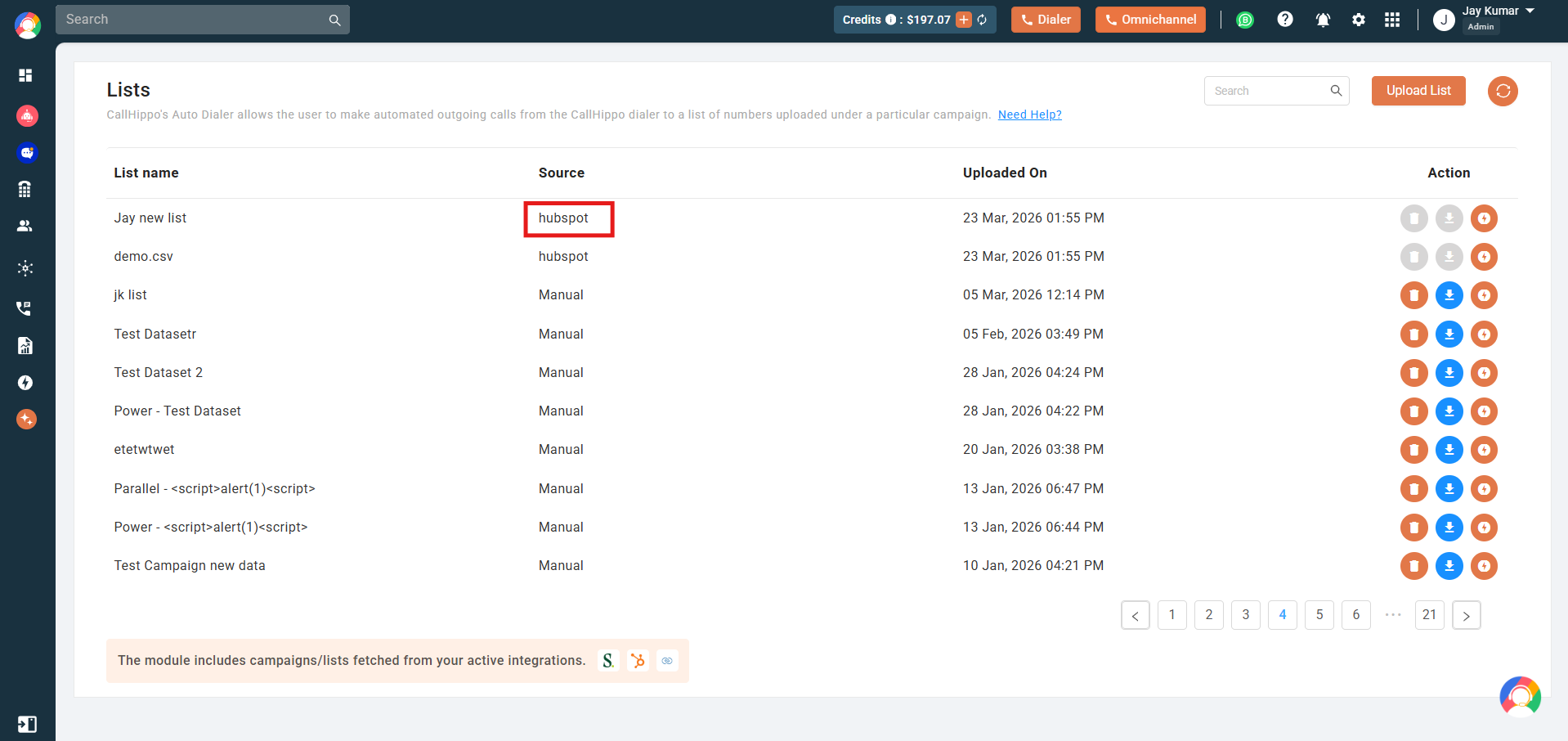Delete the etetwtwet list

(x=1414, y=450)
